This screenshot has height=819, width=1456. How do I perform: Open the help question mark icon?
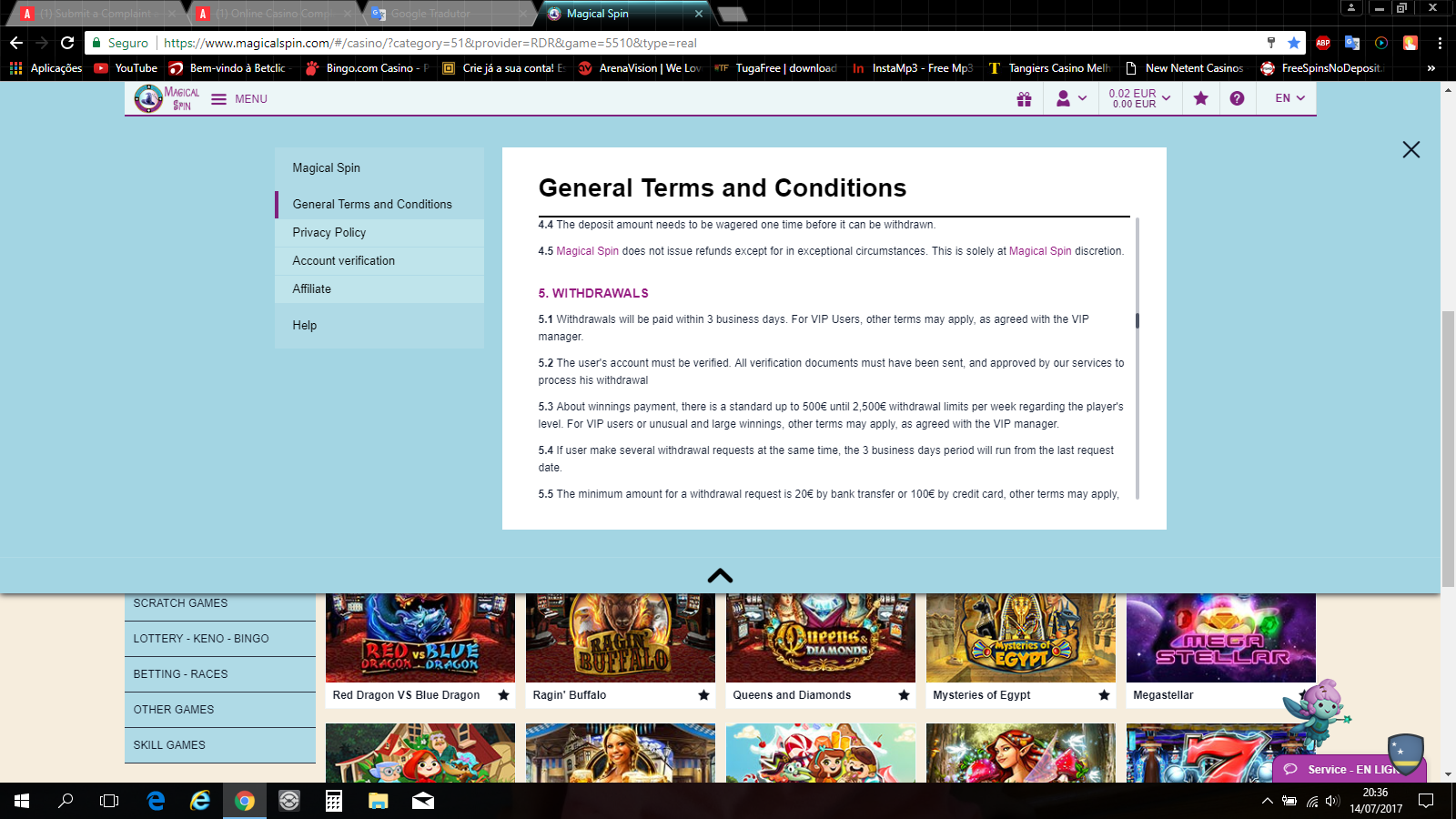[1237, 98]
